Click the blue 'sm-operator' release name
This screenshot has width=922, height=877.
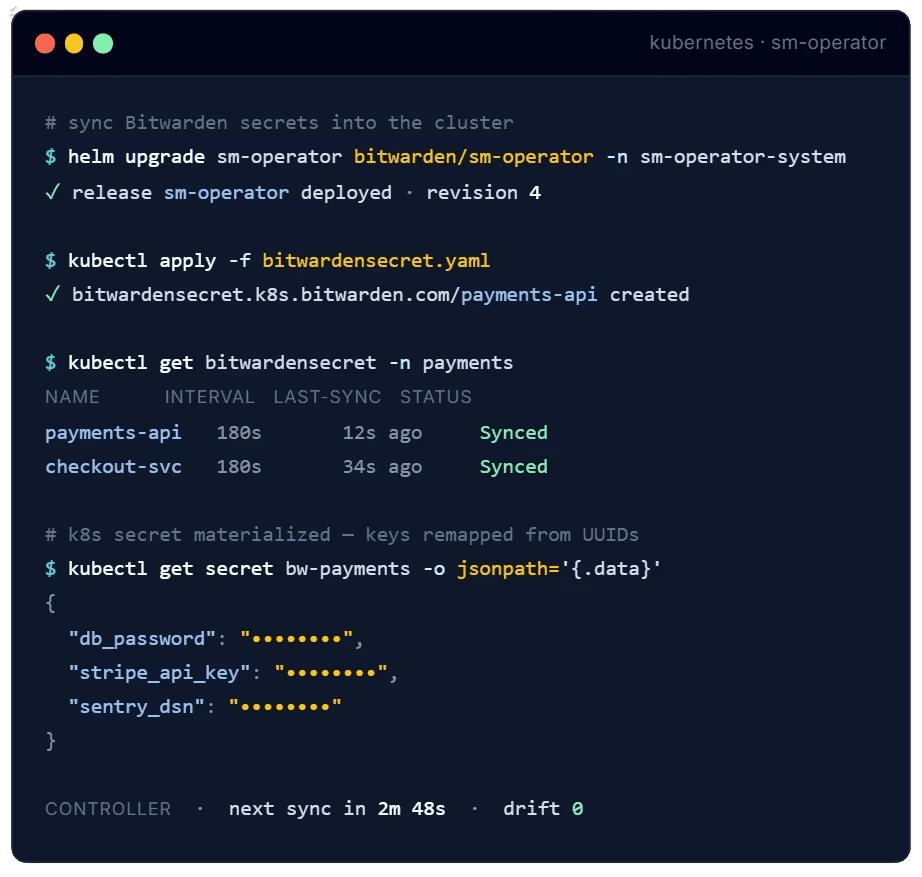point(226,193)
